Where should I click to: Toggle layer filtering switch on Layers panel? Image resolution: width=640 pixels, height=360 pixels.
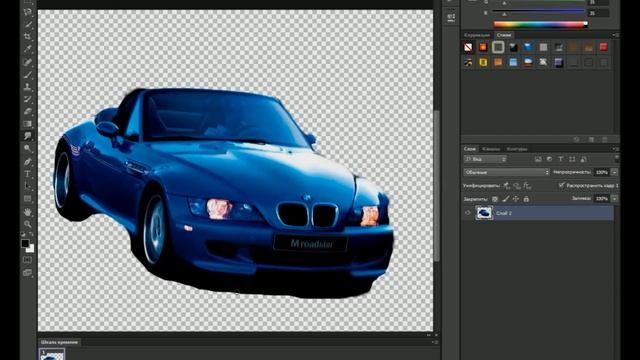(x=617, y=158)
